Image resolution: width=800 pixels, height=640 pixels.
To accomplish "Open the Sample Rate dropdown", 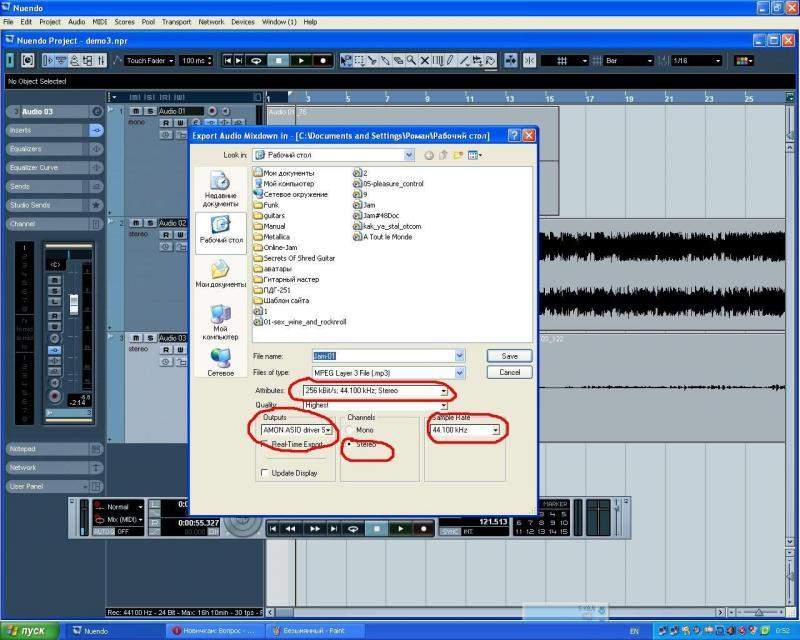I will [x=495, y=430].
